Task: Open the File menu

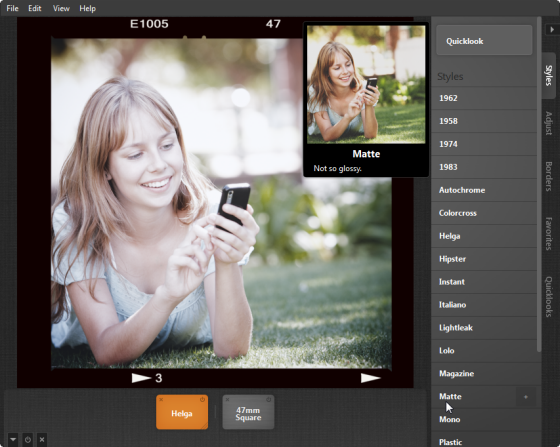Action: (12, 8)
